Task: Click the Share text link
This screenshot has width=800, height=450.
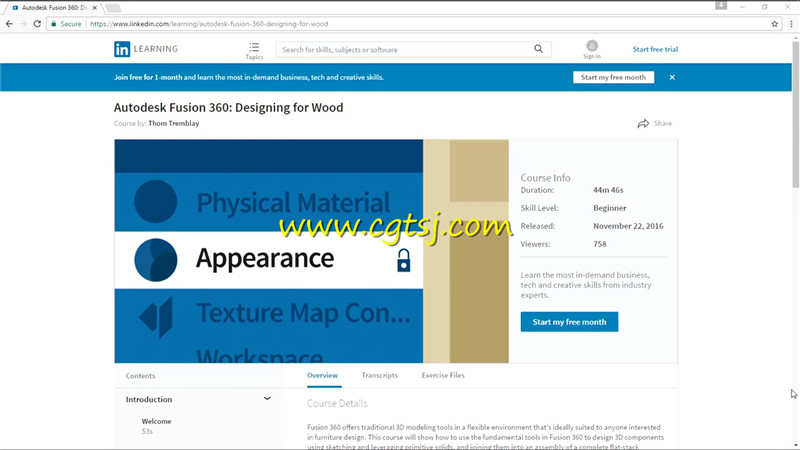Action: 663,123
